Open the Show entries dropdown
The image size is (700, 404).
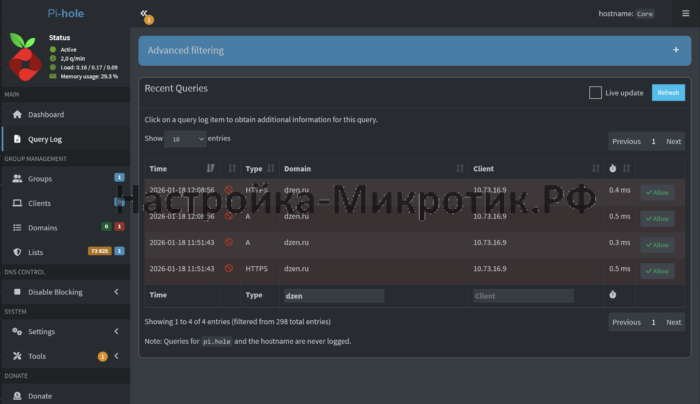185,139
